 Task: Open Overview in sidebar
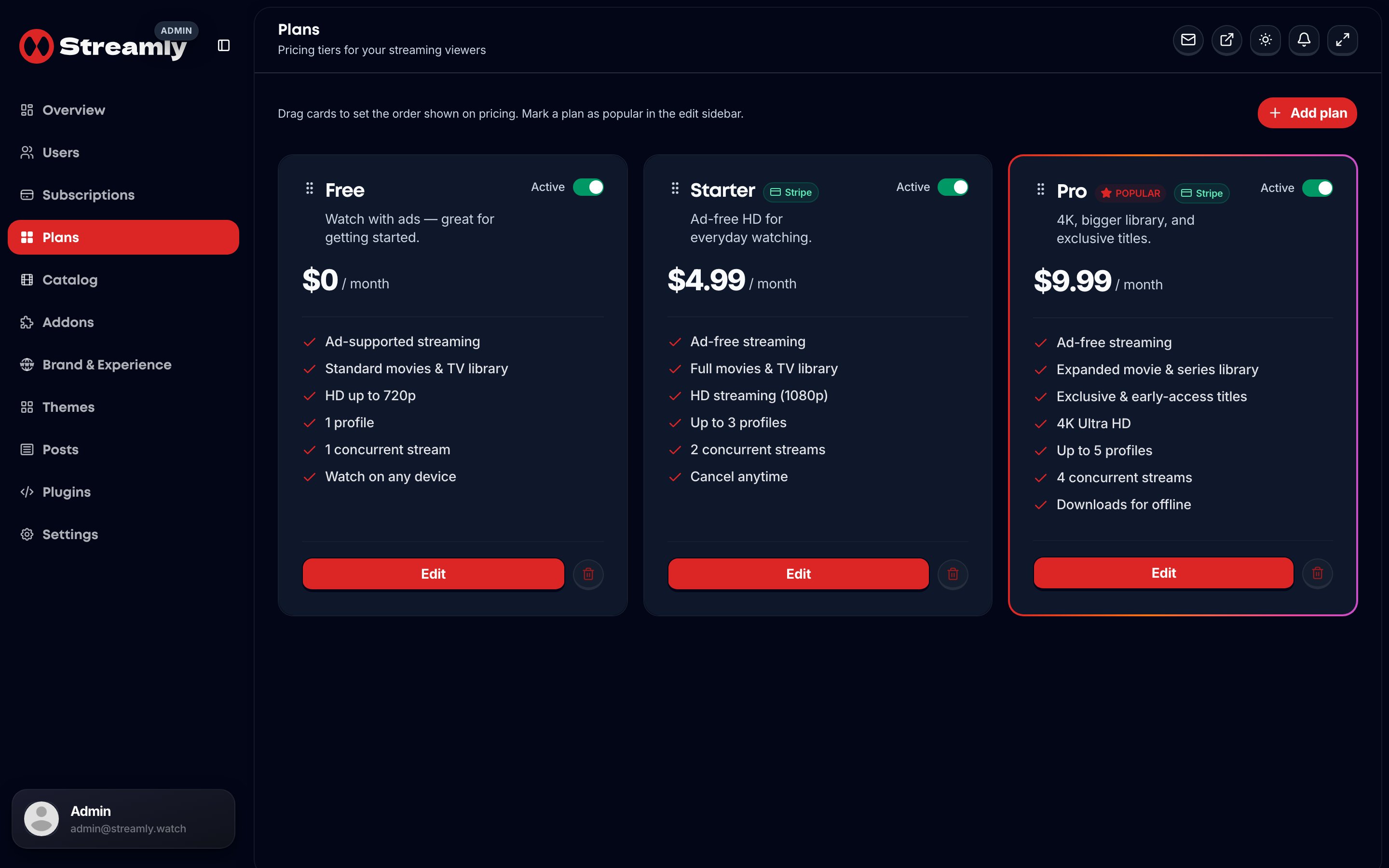point(123,109)
